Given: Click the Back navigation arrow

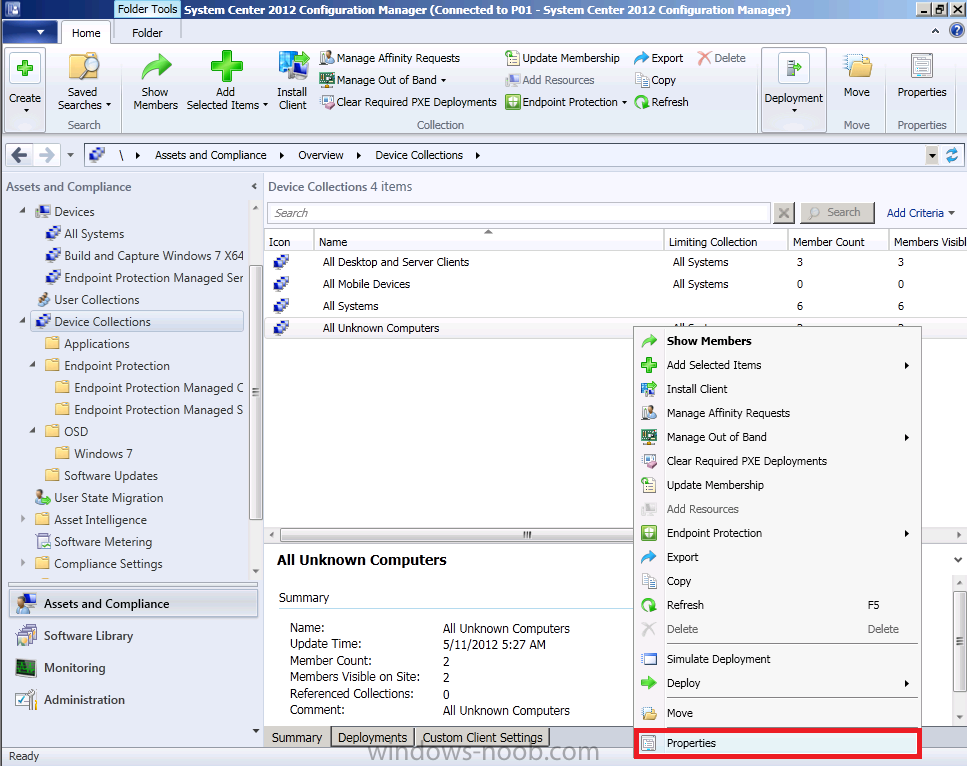Looking at the screenshot, I should (x=19, y=155).
